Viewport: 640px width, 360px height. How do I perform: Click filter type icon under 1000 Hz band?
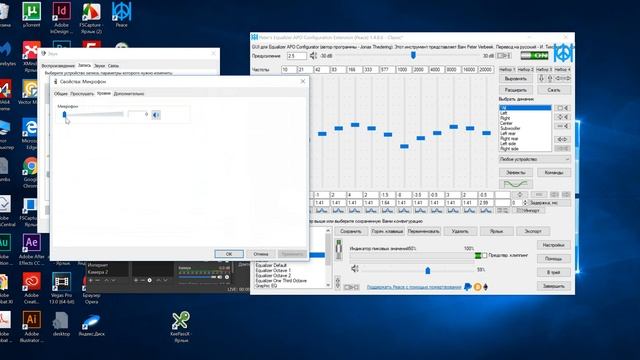[404, 211]
